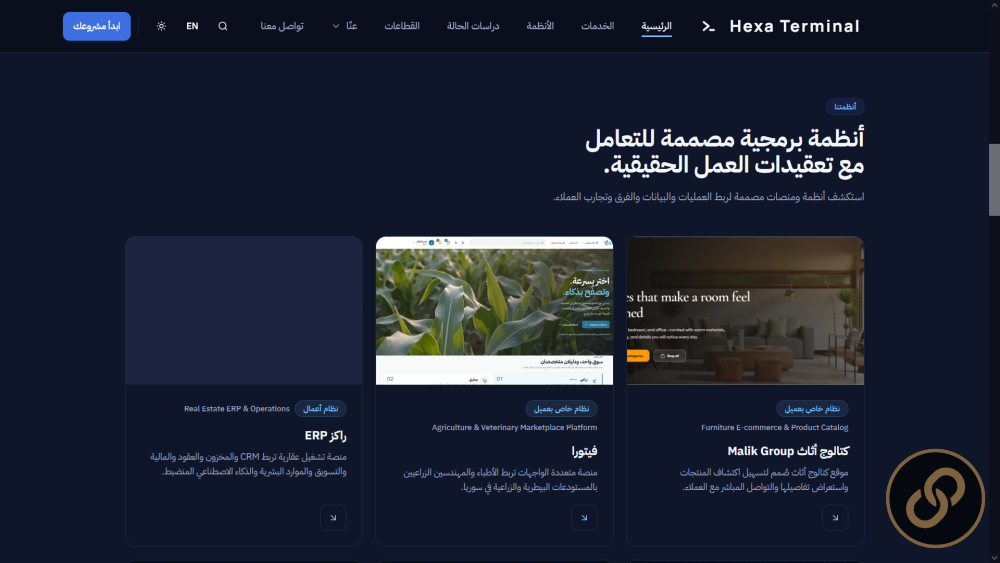Click arrow icon on فيتورا card
Image resolution: width=1000 pixels, height=563 pixels.
[584, 518]
